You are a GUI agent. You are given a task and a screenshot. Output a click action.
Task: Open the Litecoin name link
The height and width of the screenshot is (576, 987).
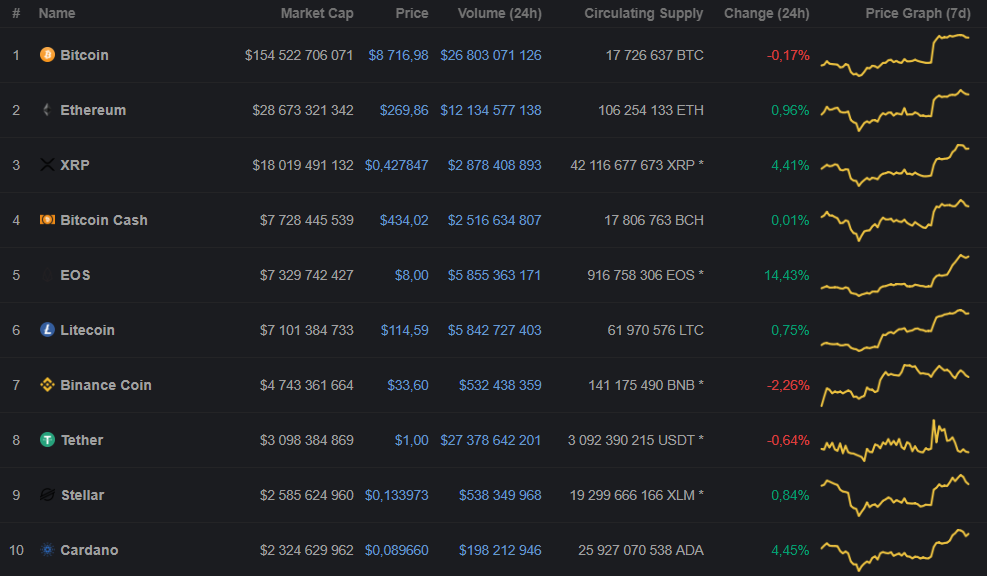pyautogui.click(x=87, y=330)
